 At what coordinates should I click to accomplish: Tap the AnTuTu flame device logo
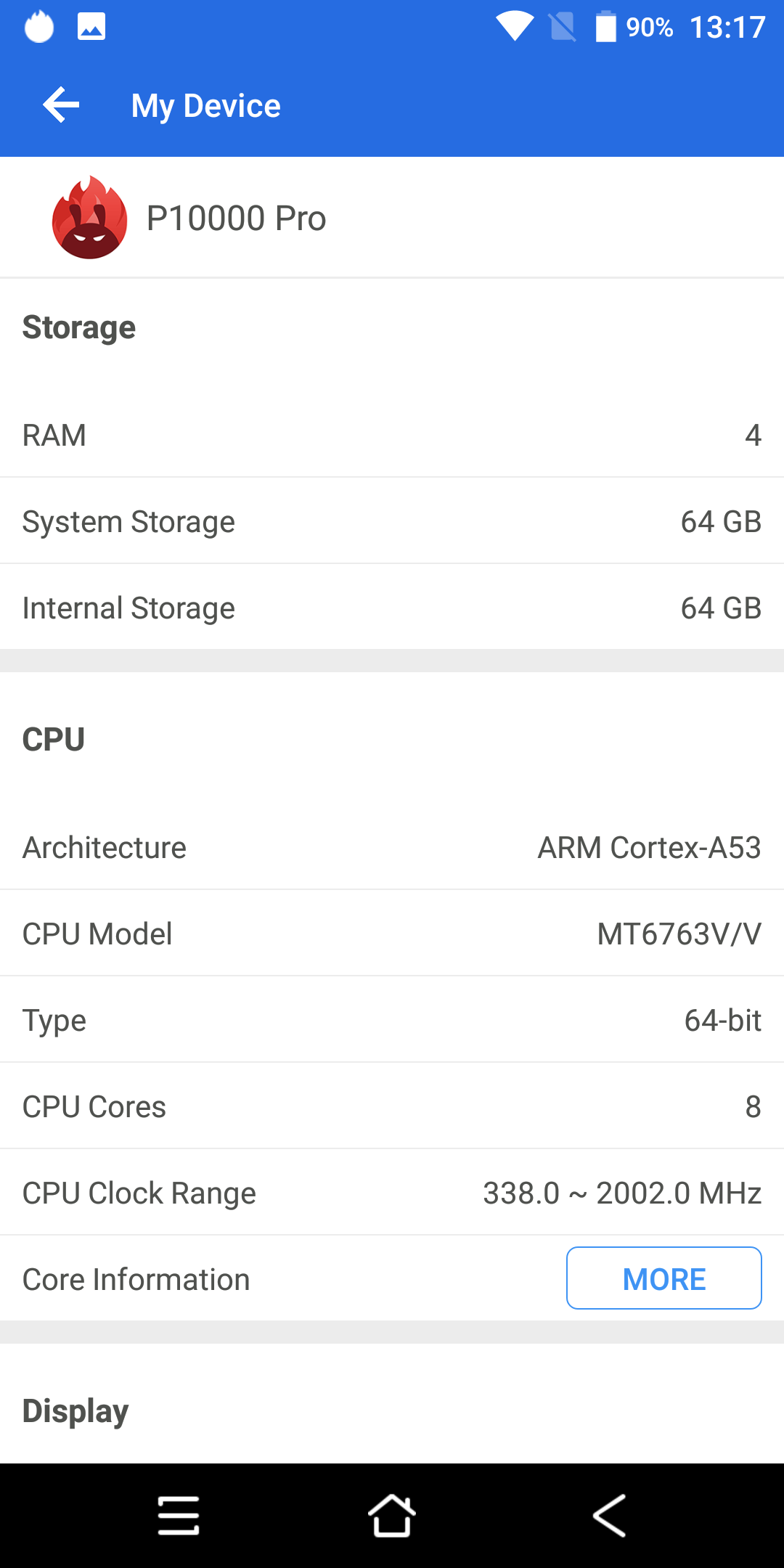90,217
